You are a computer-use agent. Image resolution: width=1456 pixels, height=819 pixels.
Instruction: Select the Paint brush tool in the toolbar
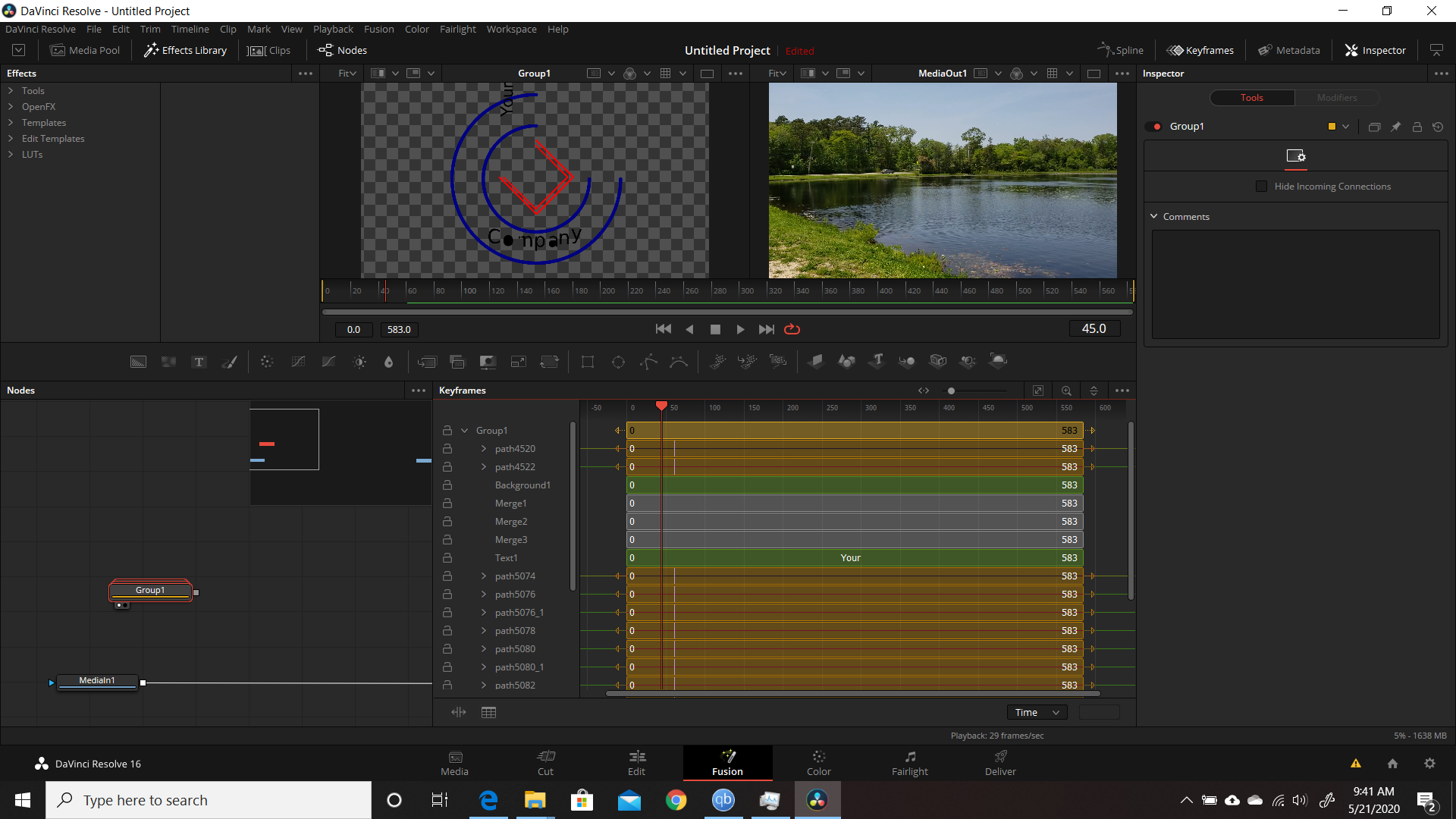pos(229,362)
